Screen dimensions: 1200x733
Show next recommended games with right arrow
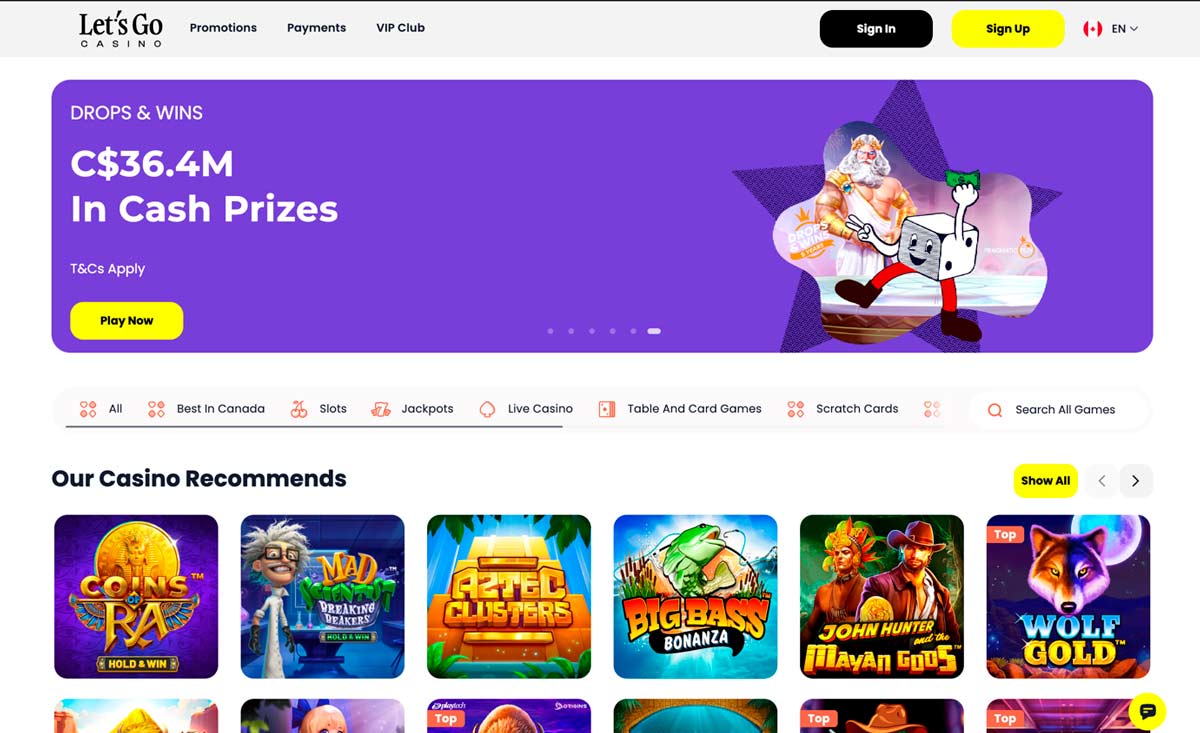pos(1135,481)
